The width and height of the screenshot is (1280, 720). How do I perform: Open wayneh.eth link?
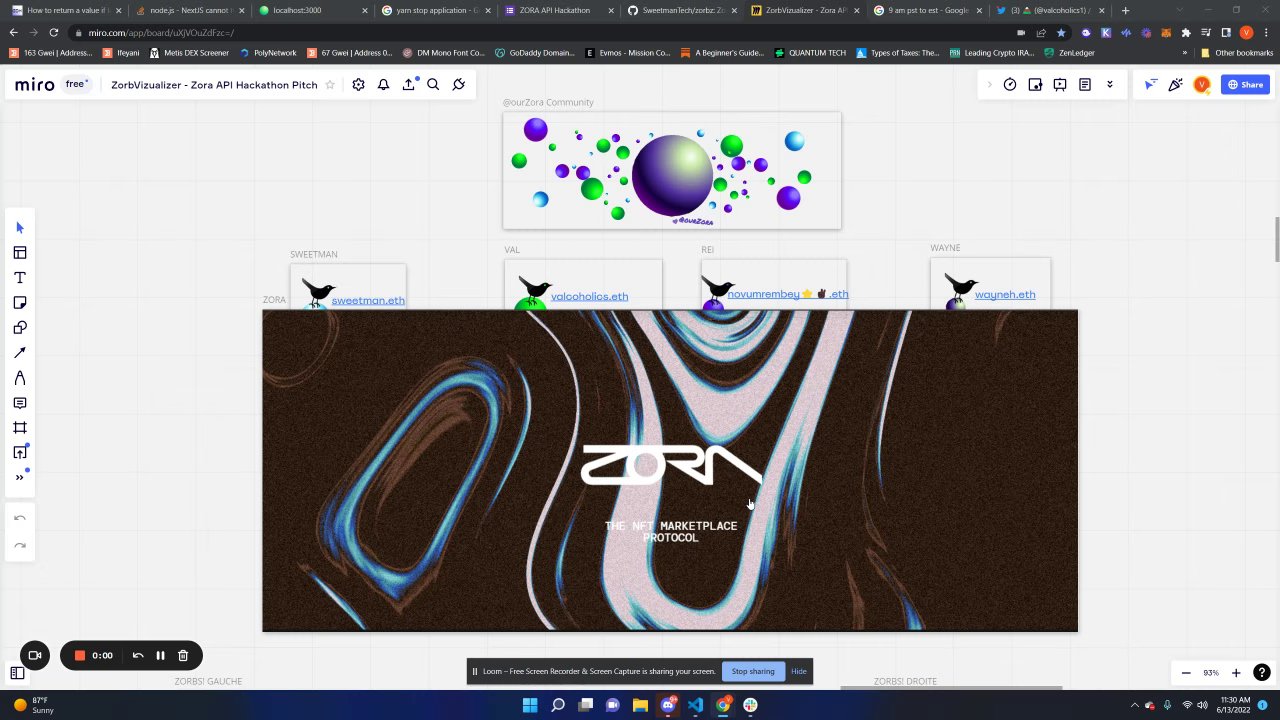click(x=1005, y=294)
